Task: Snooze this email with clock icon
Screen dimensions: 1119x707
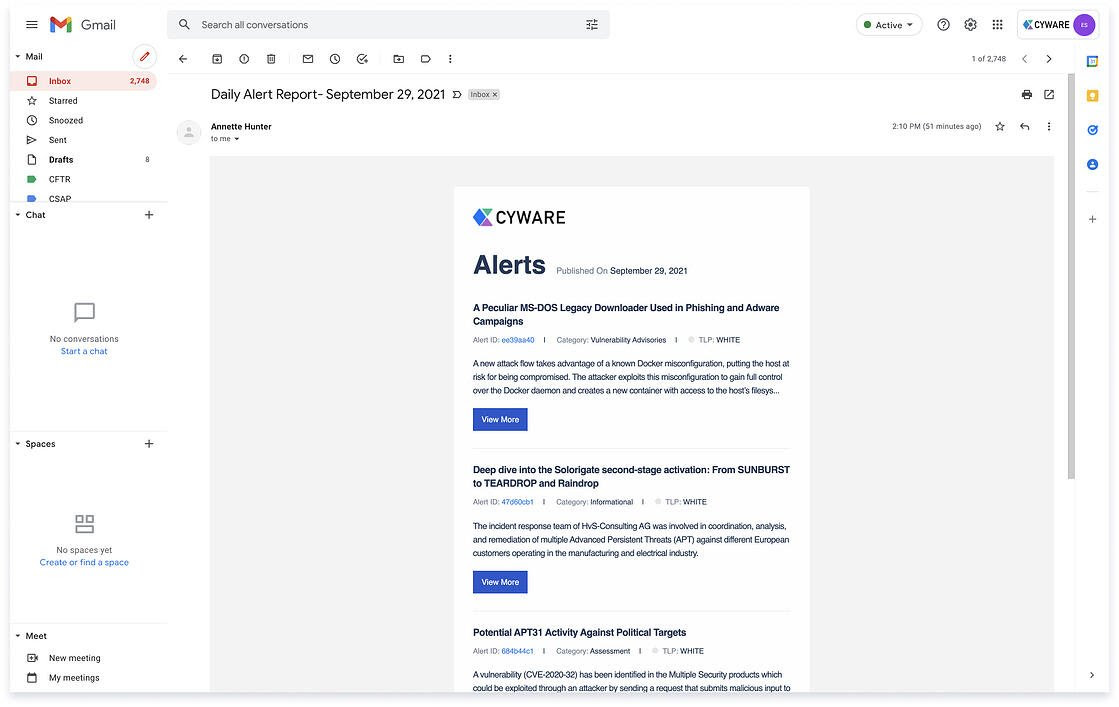Action: pyautogui.click(x=335, y=59)
